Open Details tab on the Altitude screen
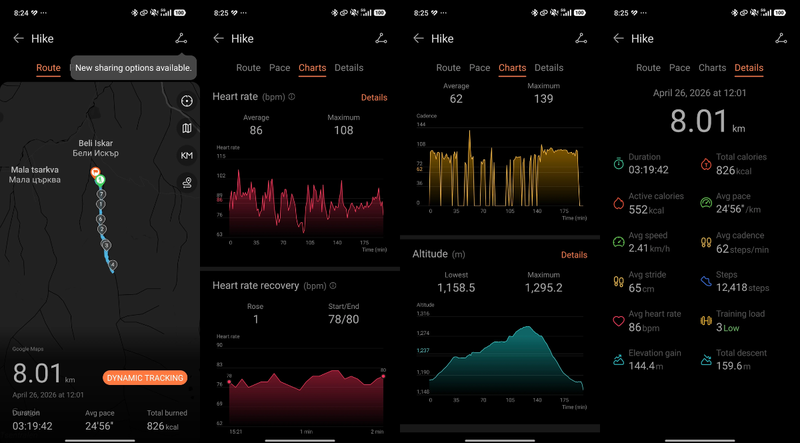This screenshot has width=800, height=443. (x=549, y=67)
